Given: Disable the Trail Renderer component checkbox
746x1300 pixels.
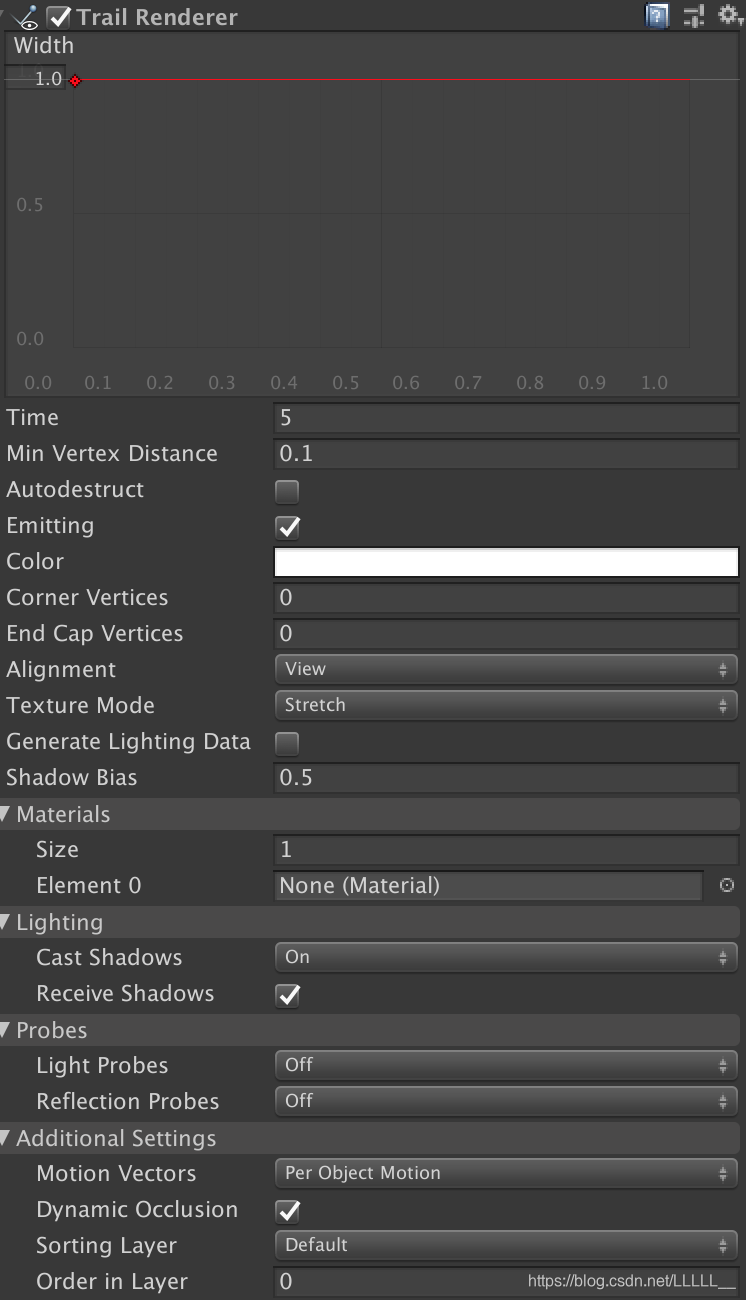Looking at the screenshot, I should click(x=60, y=17).
